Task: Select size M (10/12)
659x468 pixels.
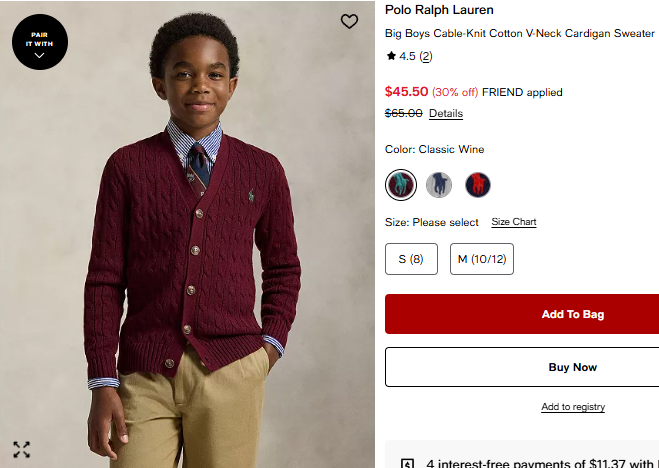Action: pyautogui.click(x=482, y=259)
